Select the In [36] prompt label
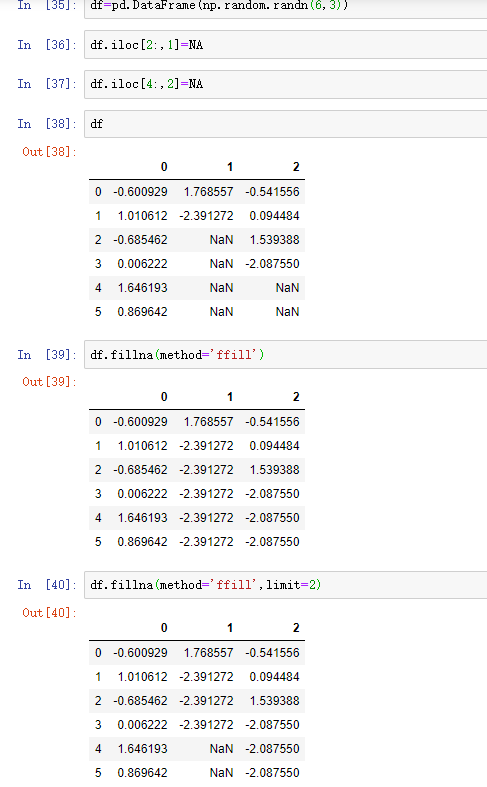This screenshot has width=487, height=787. pos(47,45)
